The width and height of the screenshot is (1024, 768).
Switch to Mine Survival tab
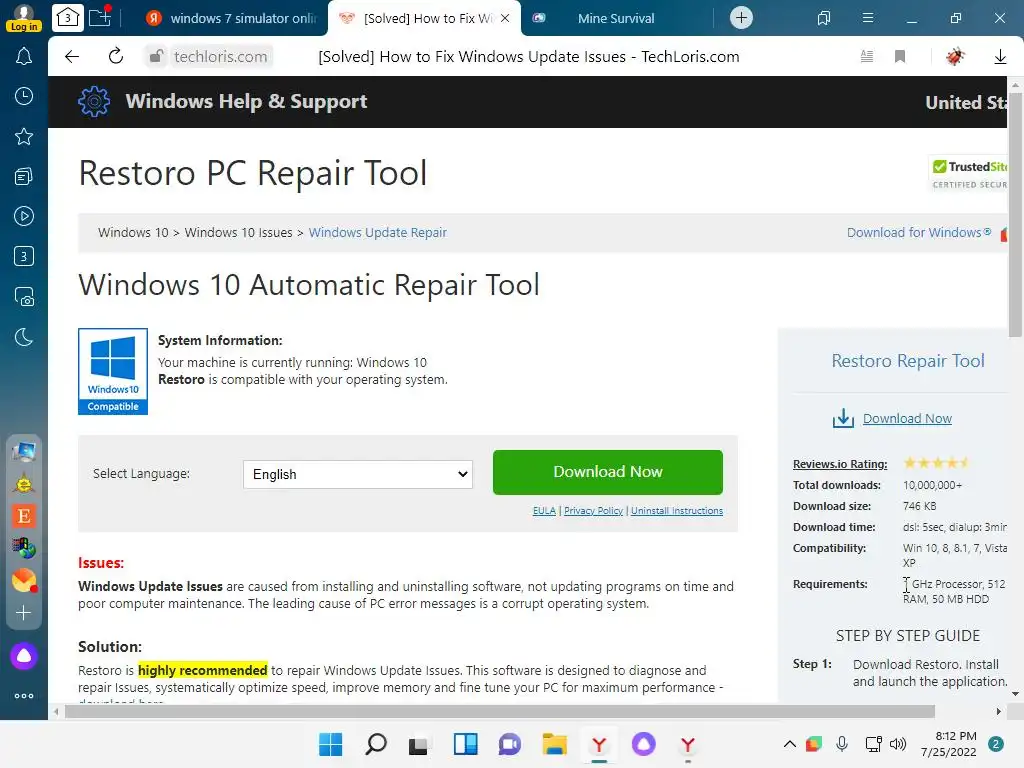616,18
